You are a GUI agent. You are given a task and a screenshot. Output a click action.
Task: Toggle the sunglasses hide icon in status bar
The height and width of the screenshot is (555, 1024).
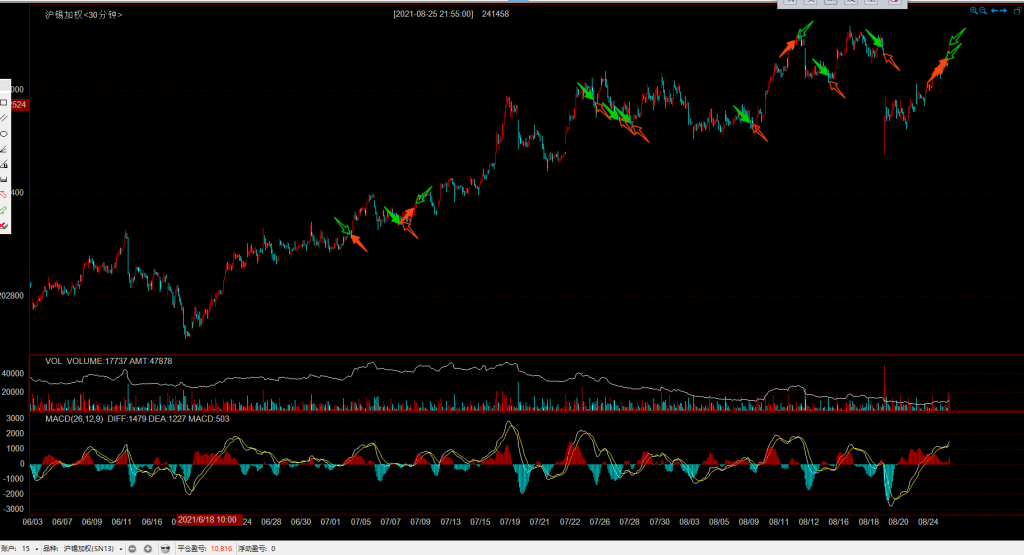165,548
